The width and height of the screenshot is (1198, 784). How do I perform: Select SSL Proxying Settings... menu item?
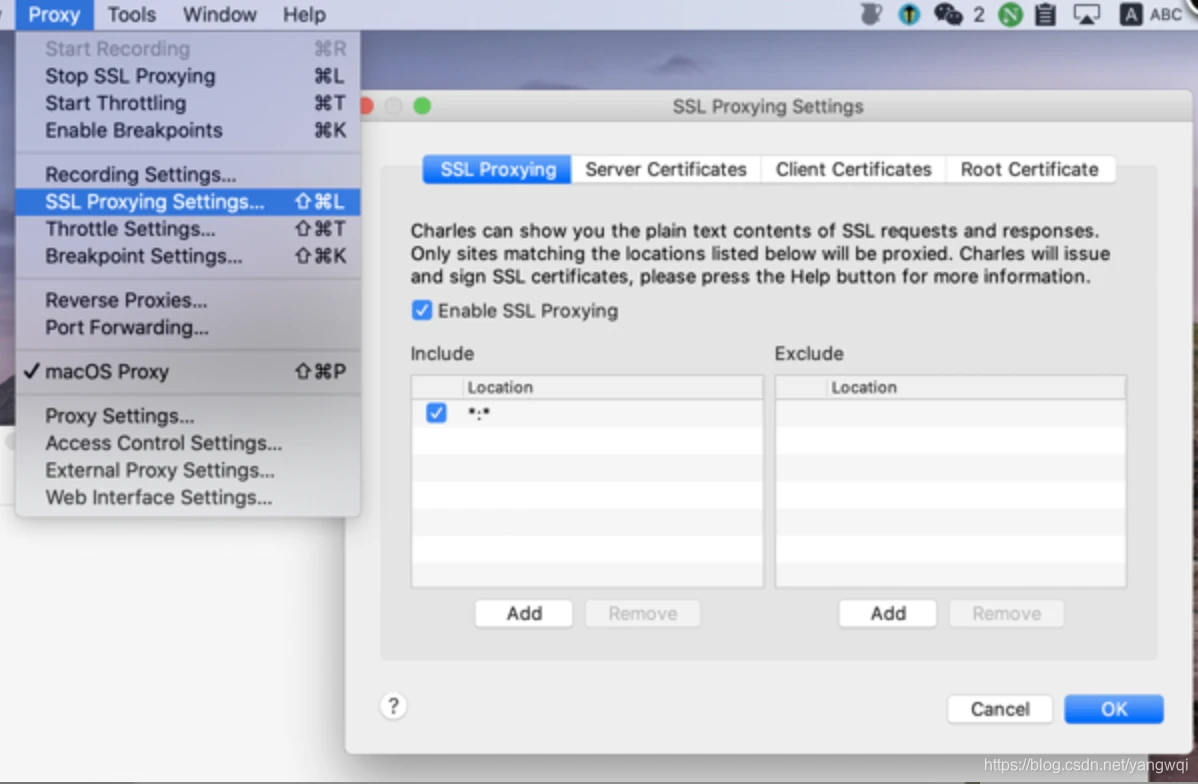tap(187, 202)
